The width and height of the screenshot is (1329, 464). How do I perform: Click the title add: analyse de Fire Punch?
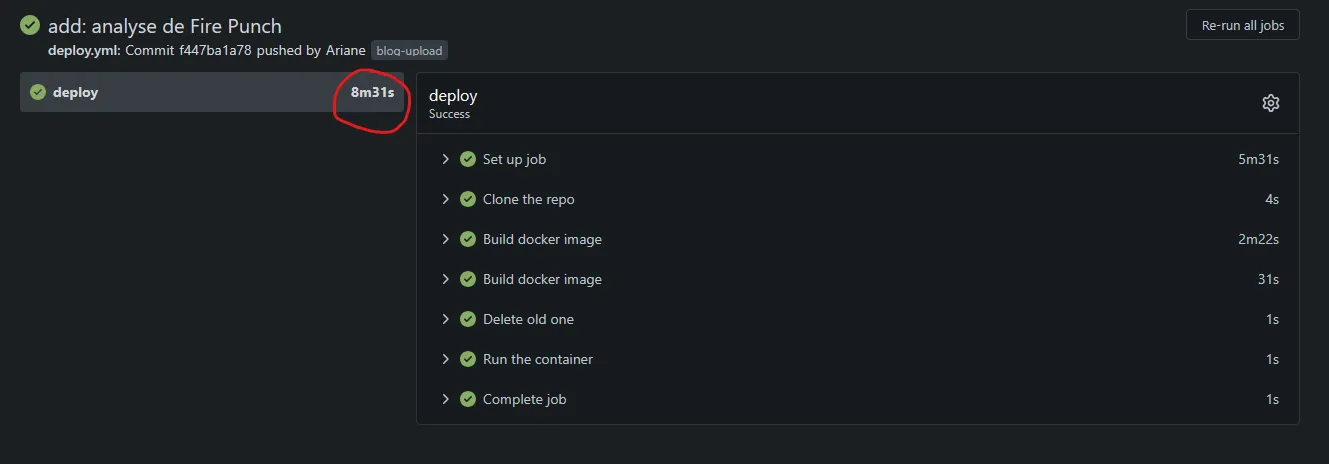point(165,26)
